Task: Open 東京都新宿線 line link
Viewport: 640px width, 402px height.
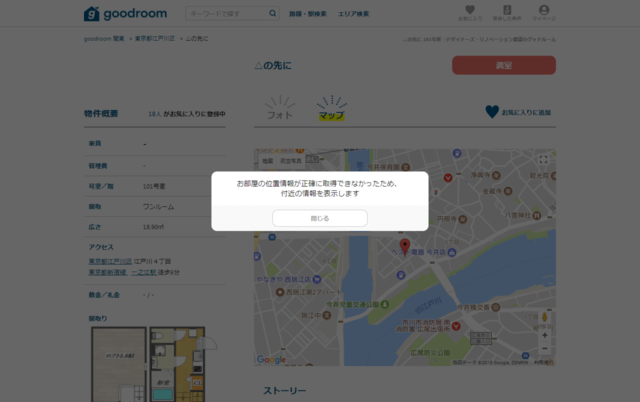Action: point(108,272)
